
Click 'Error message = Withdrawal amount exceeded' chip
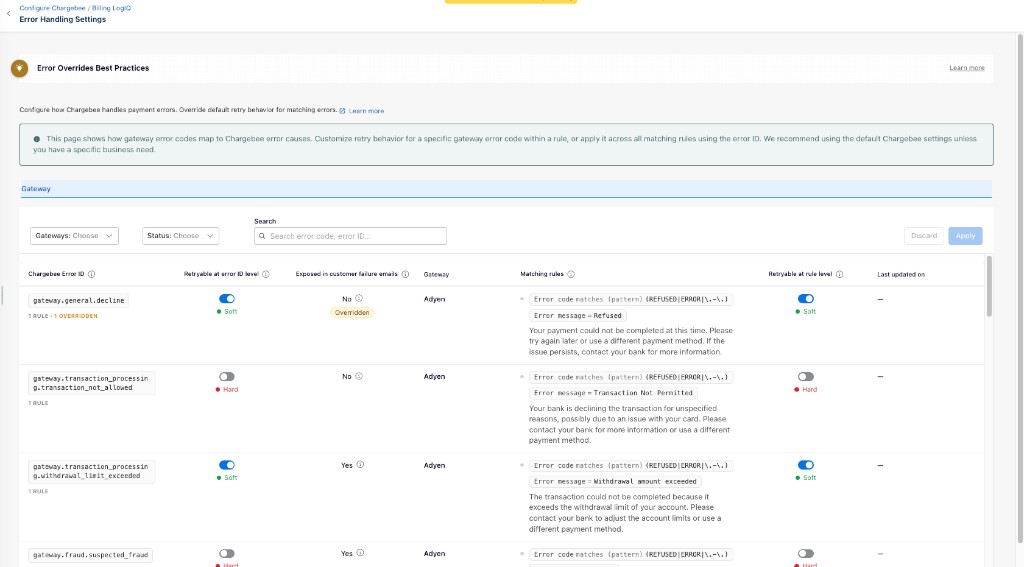(x=615, y=481)
